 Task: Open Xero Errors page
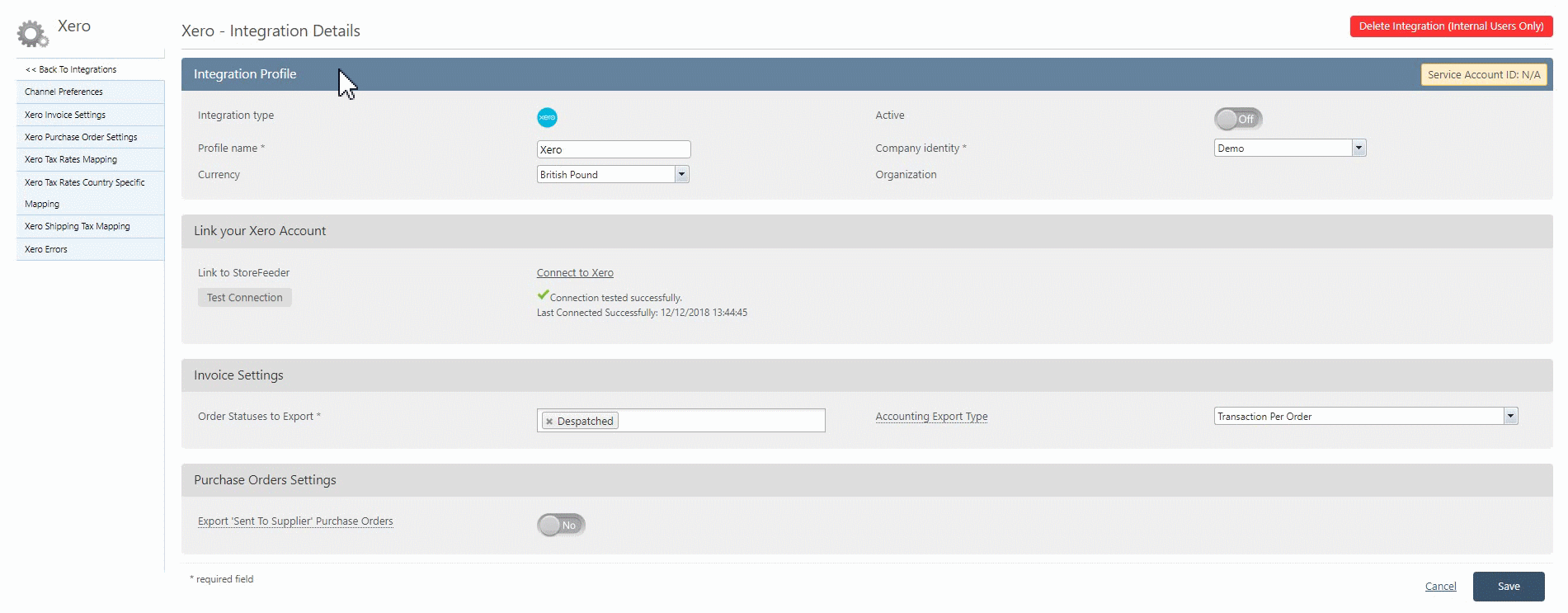tap(90, 249)
